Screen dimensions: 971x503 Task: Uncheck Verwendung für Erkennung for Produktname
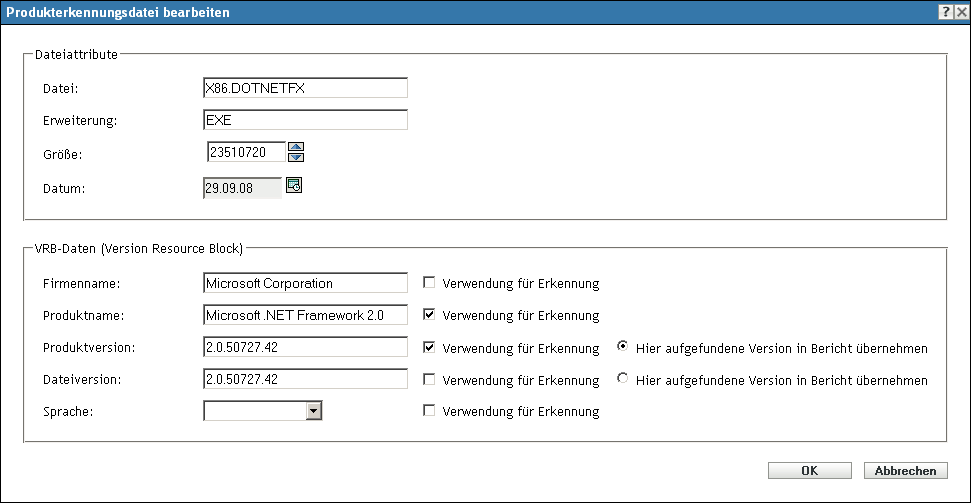429,315
